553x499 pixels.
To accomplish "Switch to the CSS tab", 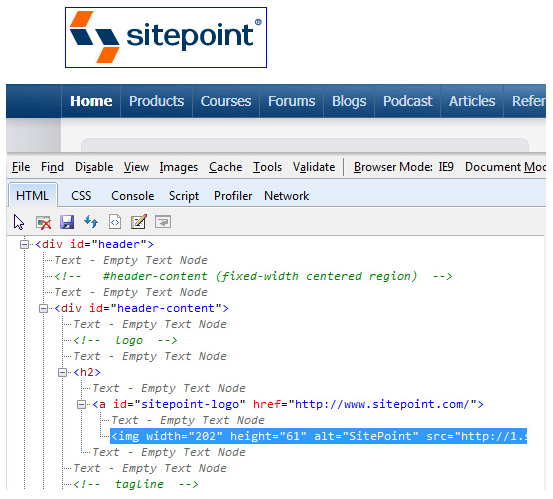I will (x=81, y=196).
